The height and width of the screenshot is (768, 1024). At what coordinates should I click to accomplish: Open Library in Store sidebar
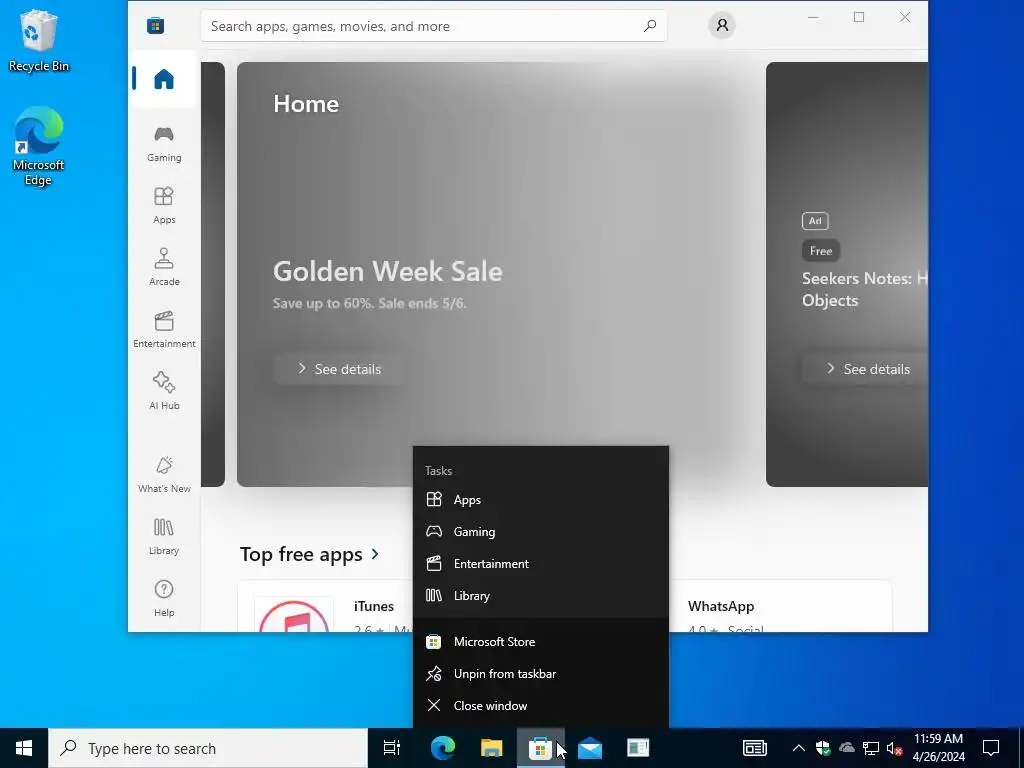point(164,537)
